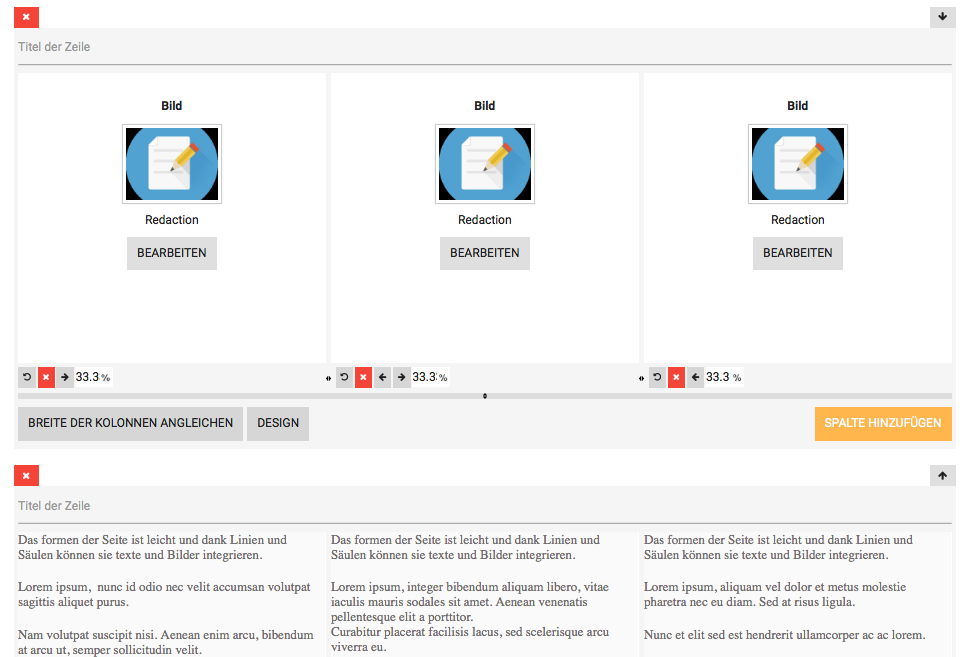The image size is (969, 657).
Task: Click the first row's Titel der Zeile field
Action: click(484, 47)
